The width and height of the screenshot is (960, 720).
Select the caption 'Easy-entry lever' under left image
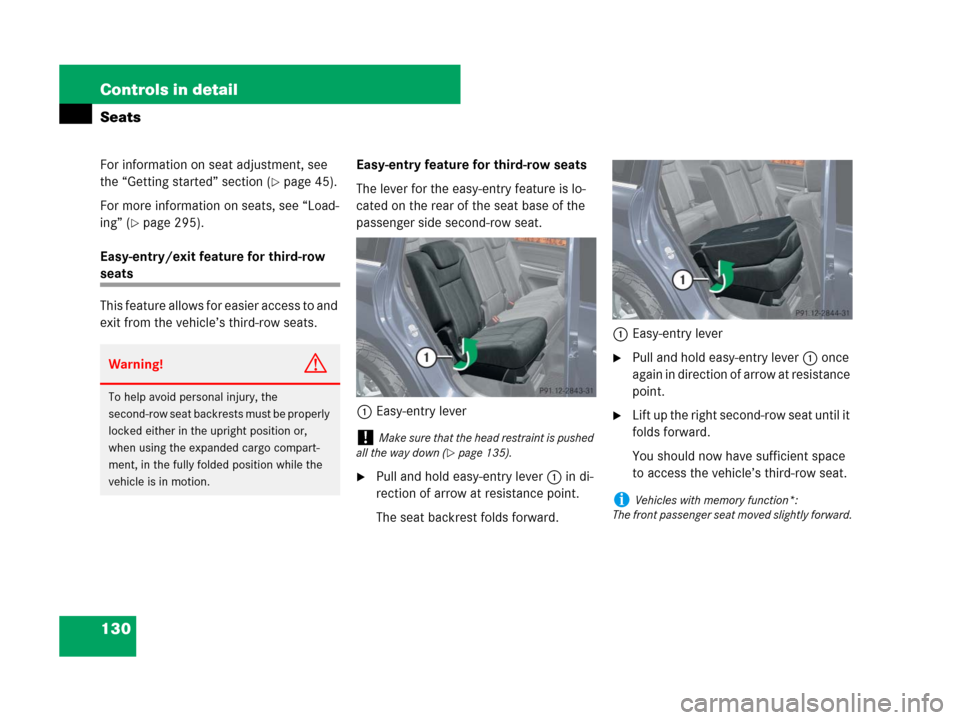pyautogui.click(x=421, y=411)
